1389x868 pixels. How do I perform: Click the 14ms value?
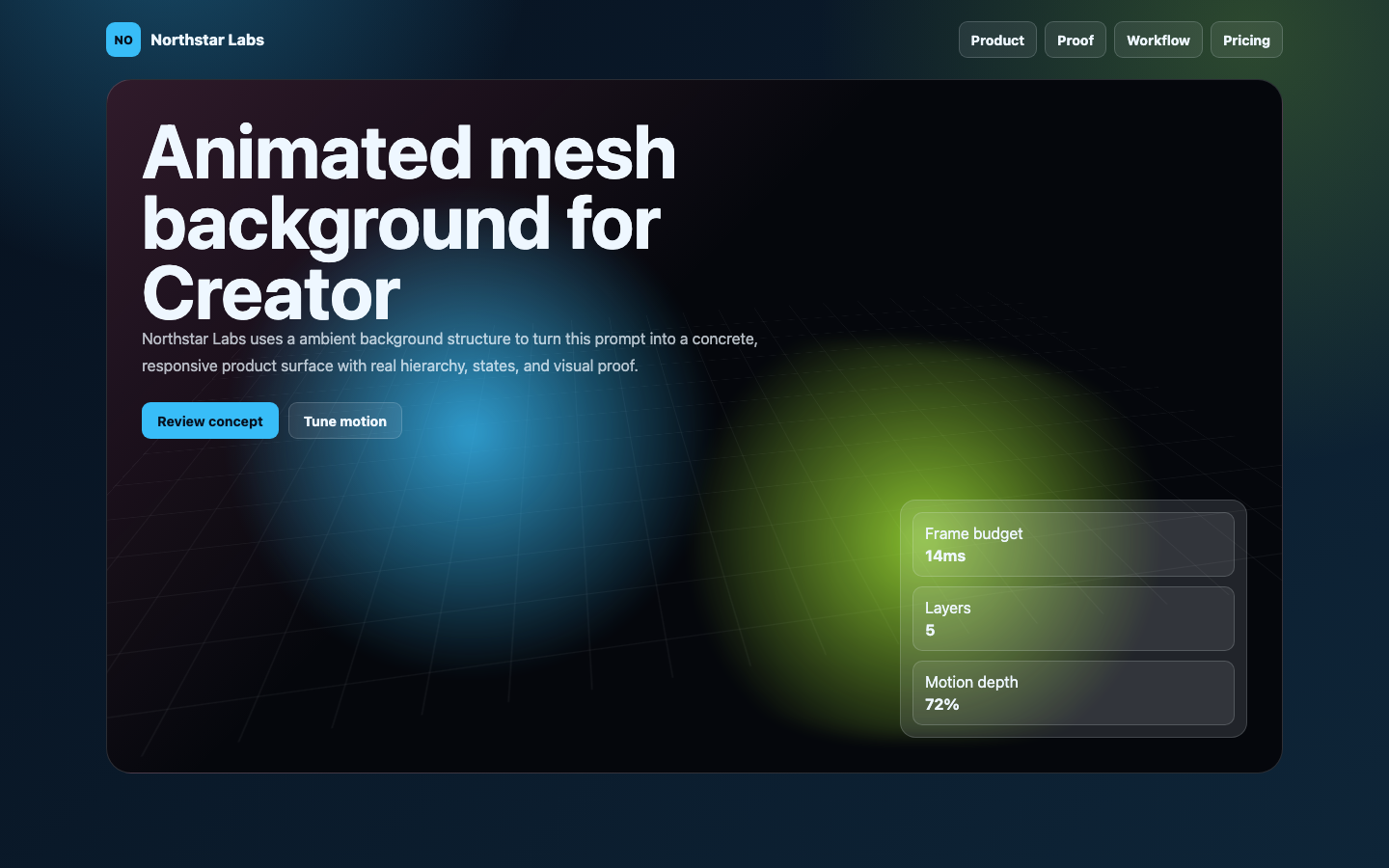(945, 556)
